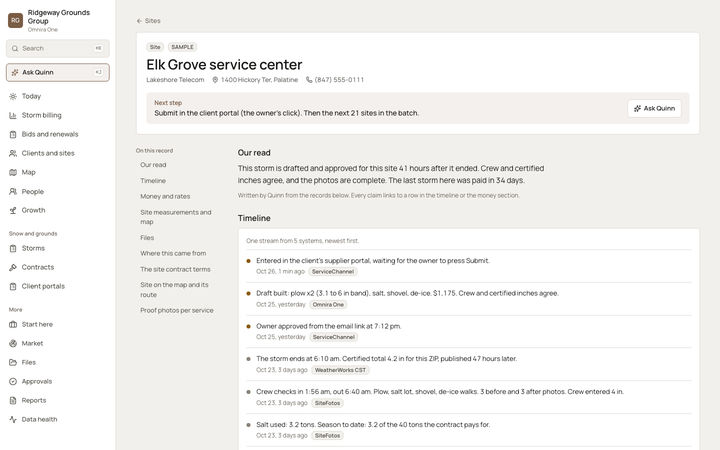
Task: Click the Start here icon
Action: (13, 325)
